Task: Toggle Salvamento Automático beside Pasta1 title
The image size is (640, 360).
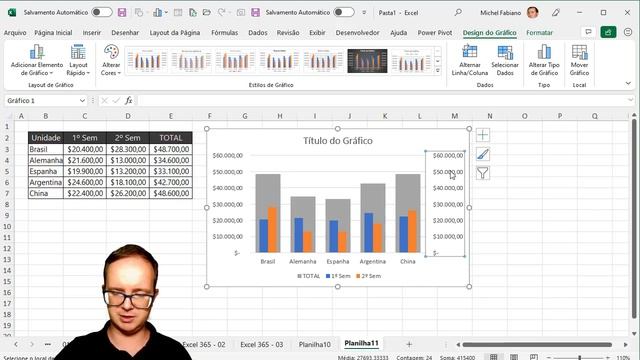Action: 344,12
